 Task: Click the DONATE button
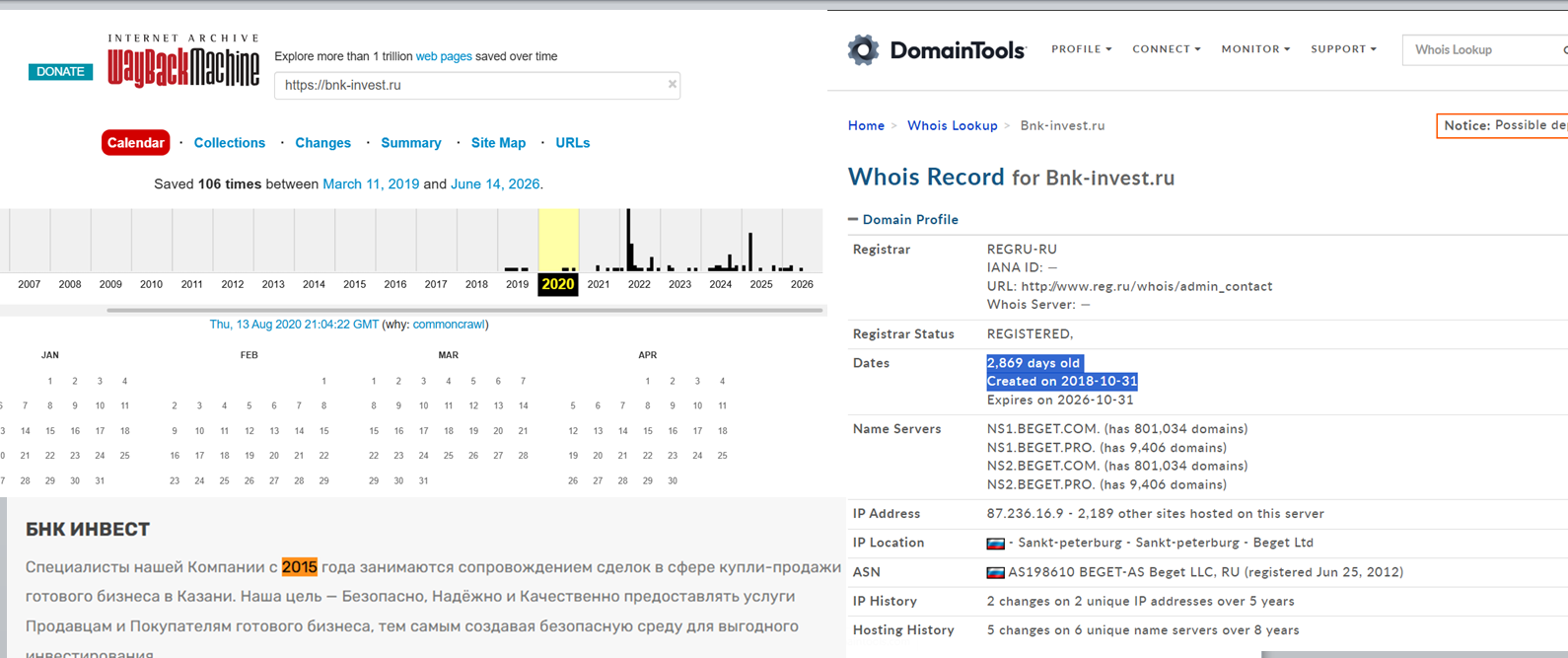pyautogui.click(x=60, y=72)
